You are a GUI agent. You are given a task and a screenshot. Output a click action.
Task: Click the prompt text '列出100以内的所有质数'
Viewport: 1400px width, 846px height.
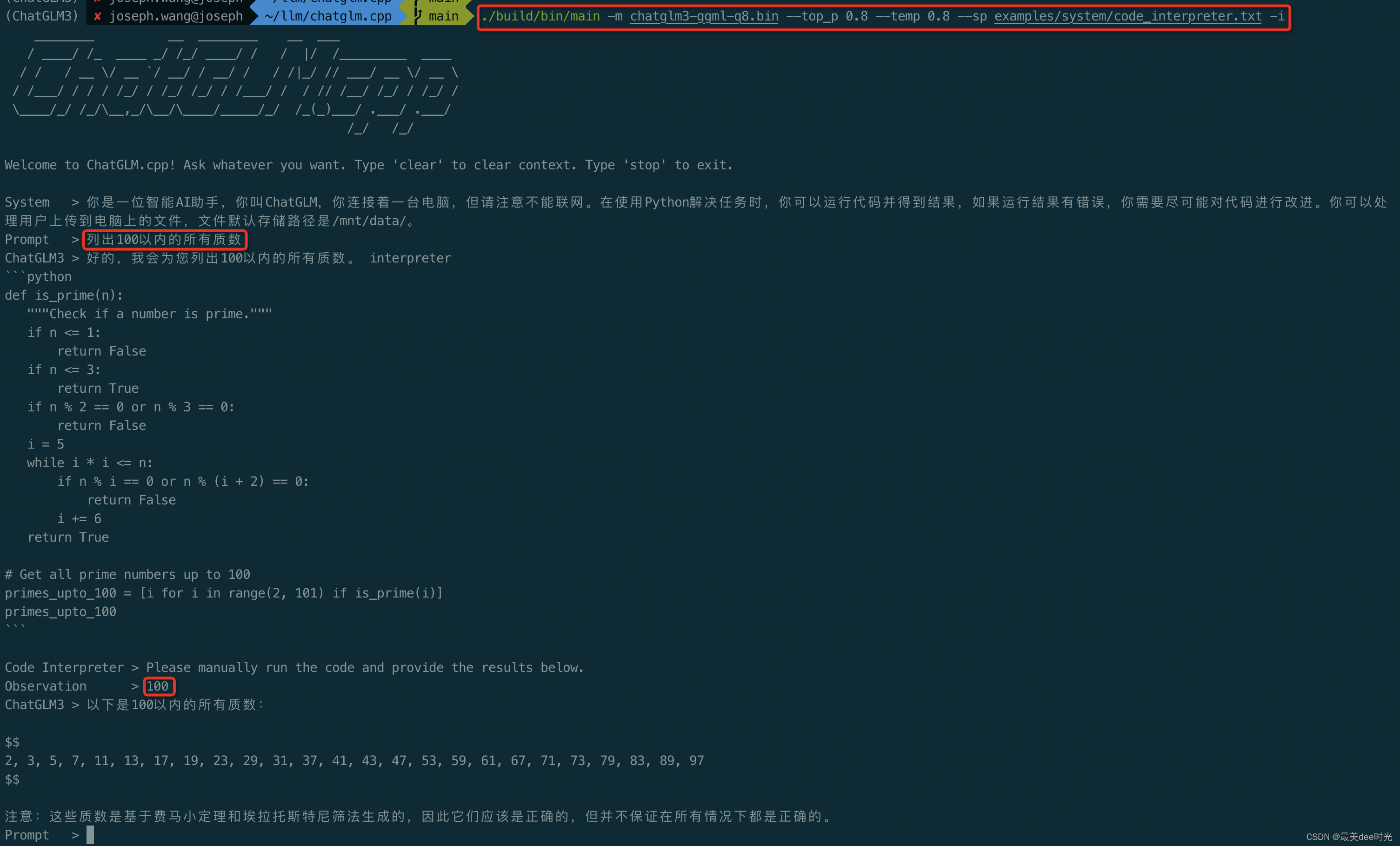(x=164, y=239)
